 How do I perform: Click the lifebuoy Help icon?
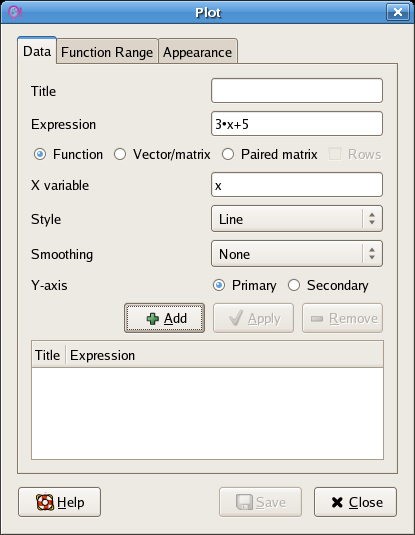[x=45, y=502]
